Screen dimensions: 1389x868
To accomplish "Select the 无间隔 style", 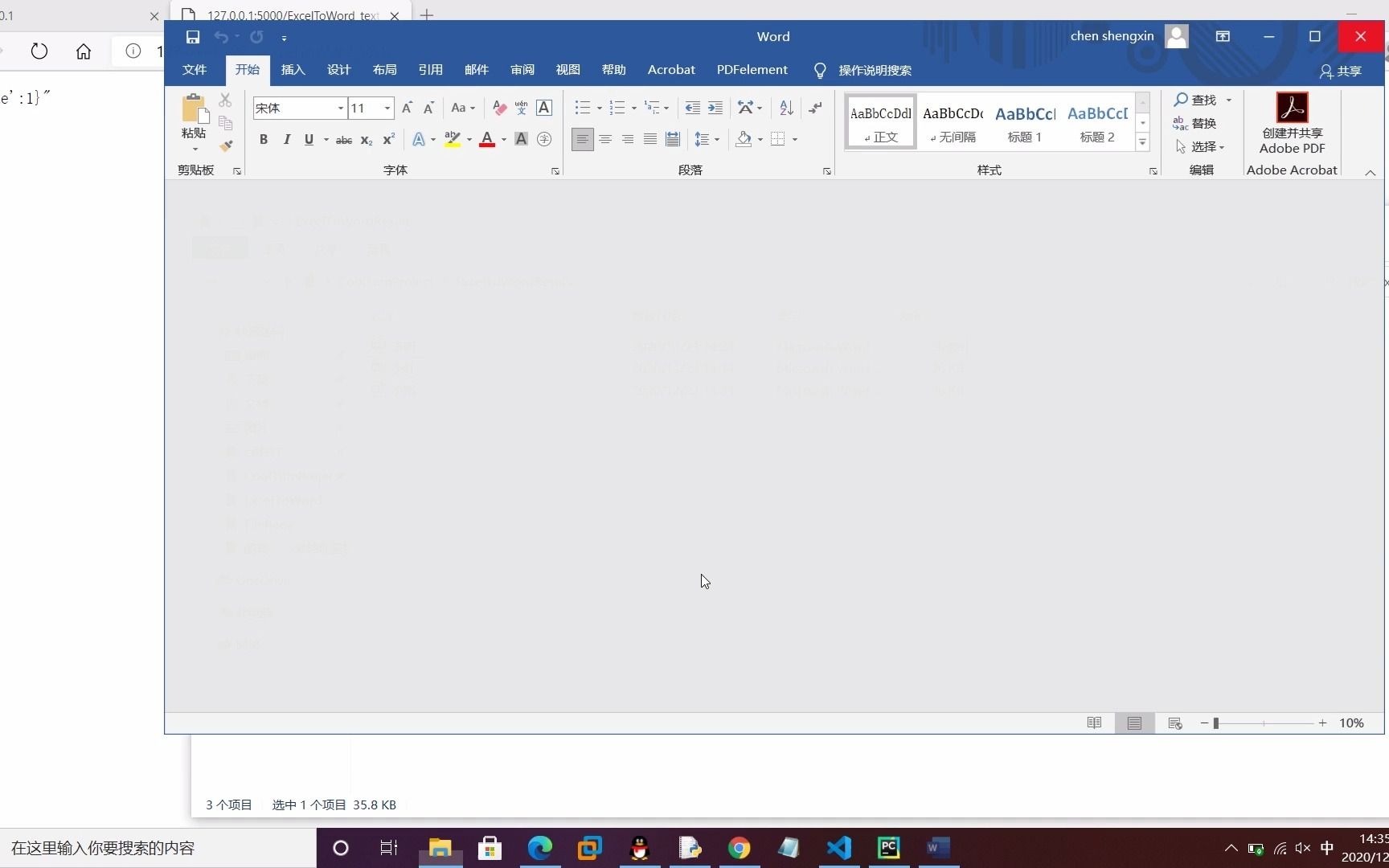I will pyautogui.click(x=953, y=123).
